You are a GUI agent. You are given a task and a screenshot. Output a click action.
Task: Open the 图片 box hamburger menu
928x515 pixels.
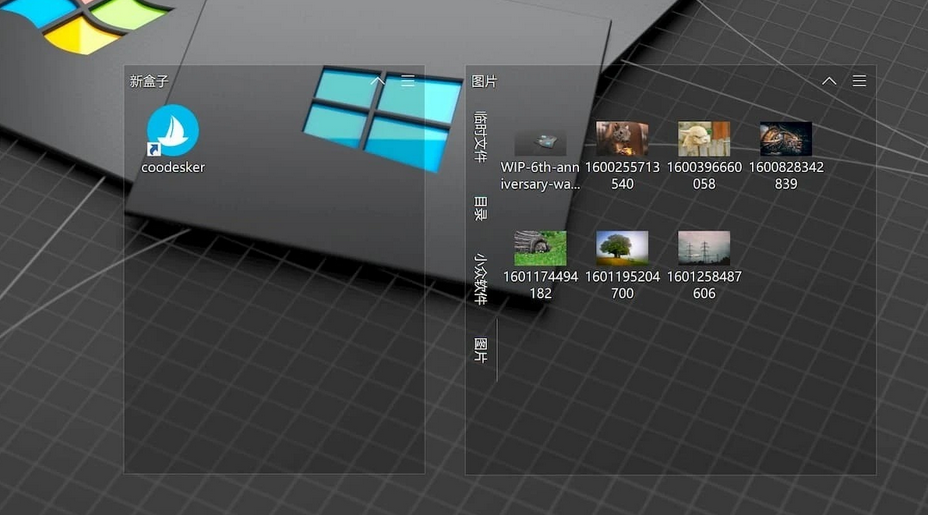[x=859, y=81]
